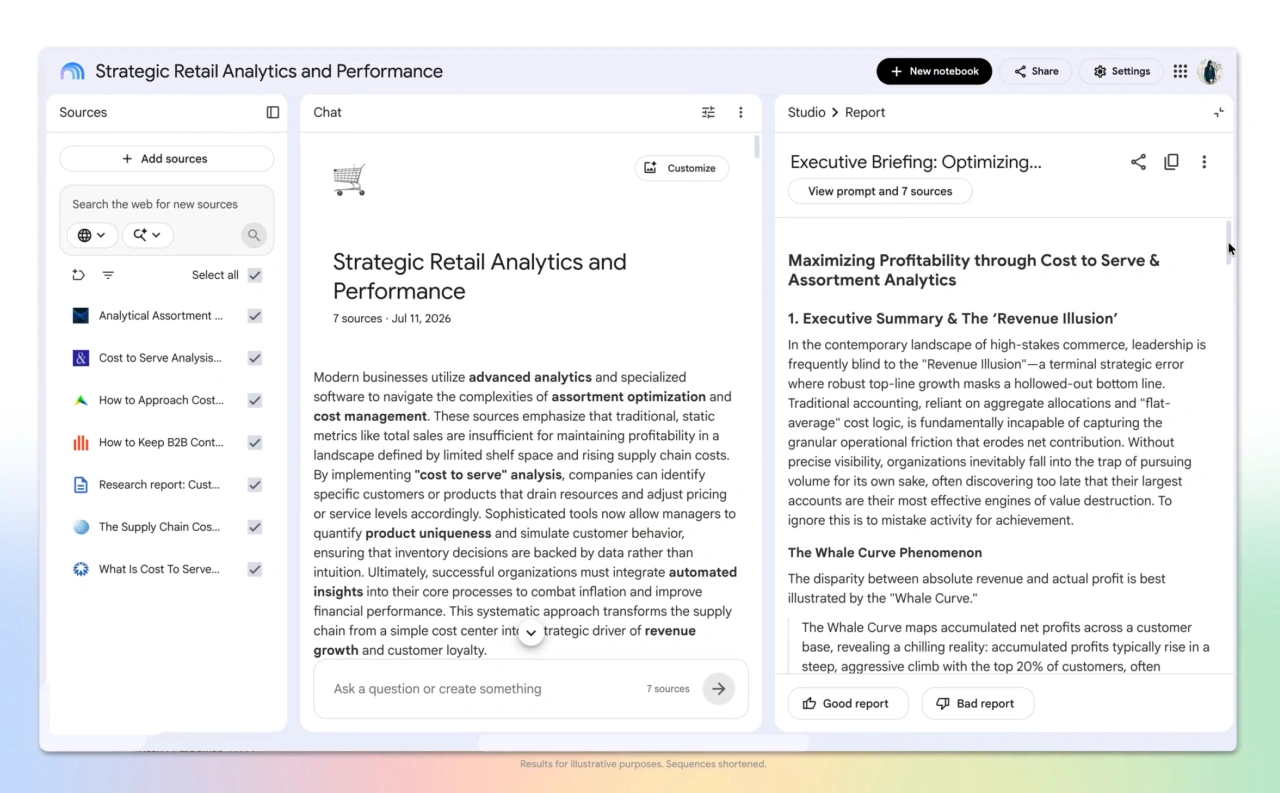1280x793 pixels.
Task: Open the research mode dropdown
Action: point(148,235)
